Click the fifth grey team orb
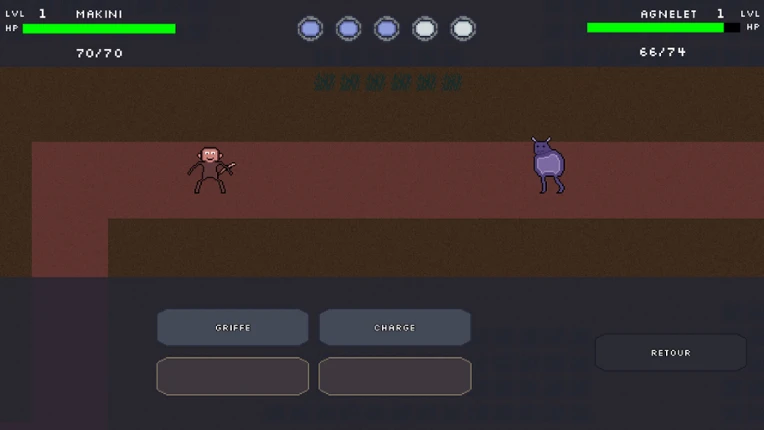Screen dimensions: 764x430 [x=463, y=29]
